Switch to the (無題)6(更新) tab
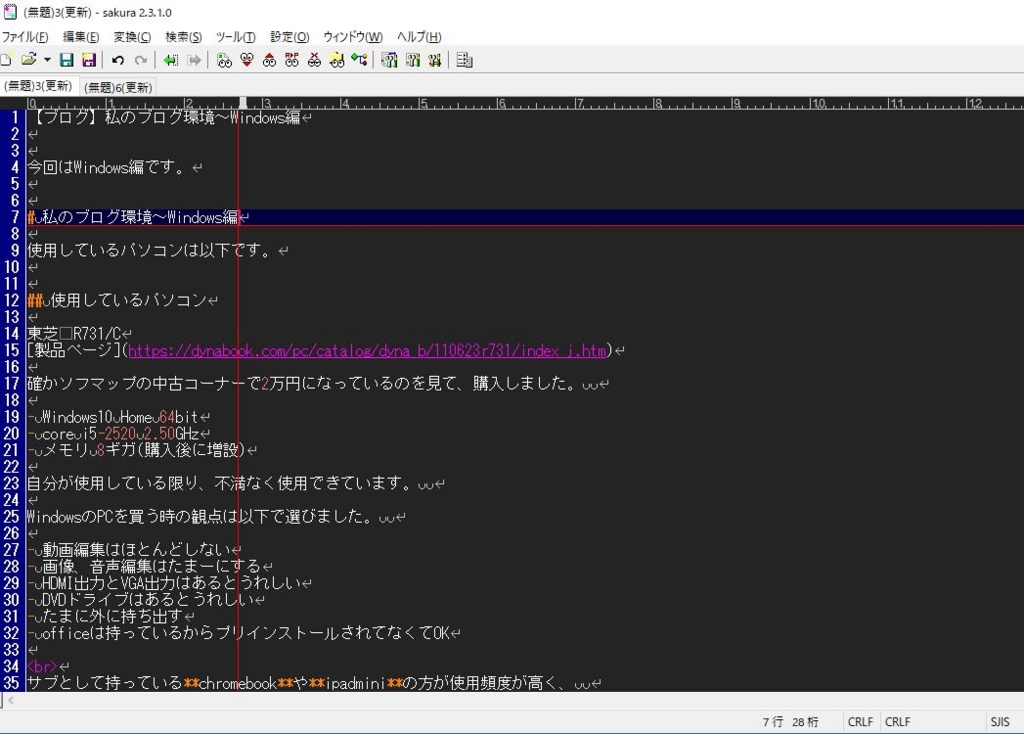 (x=118, y=87)
